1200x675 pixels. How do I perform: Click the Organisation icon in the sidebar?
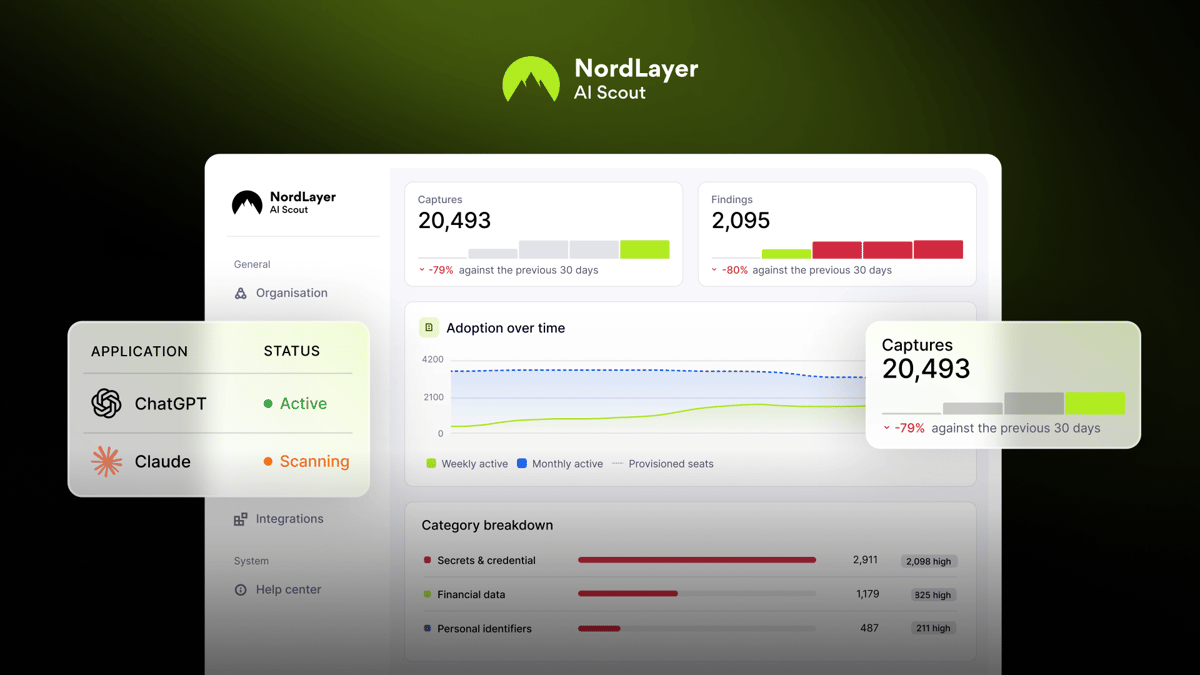(x=240, y=293)
